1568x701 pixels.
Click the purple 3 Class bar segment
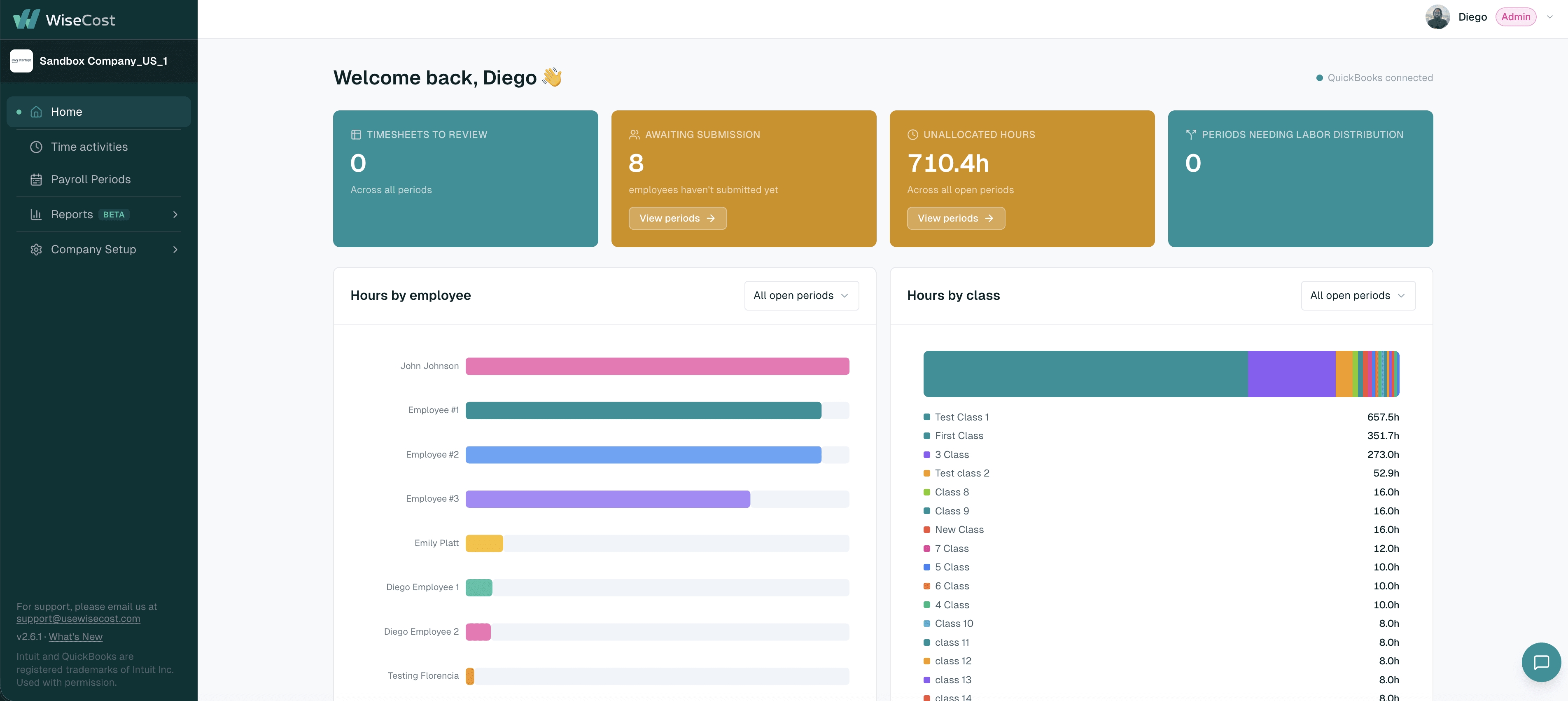[1291, 374]
